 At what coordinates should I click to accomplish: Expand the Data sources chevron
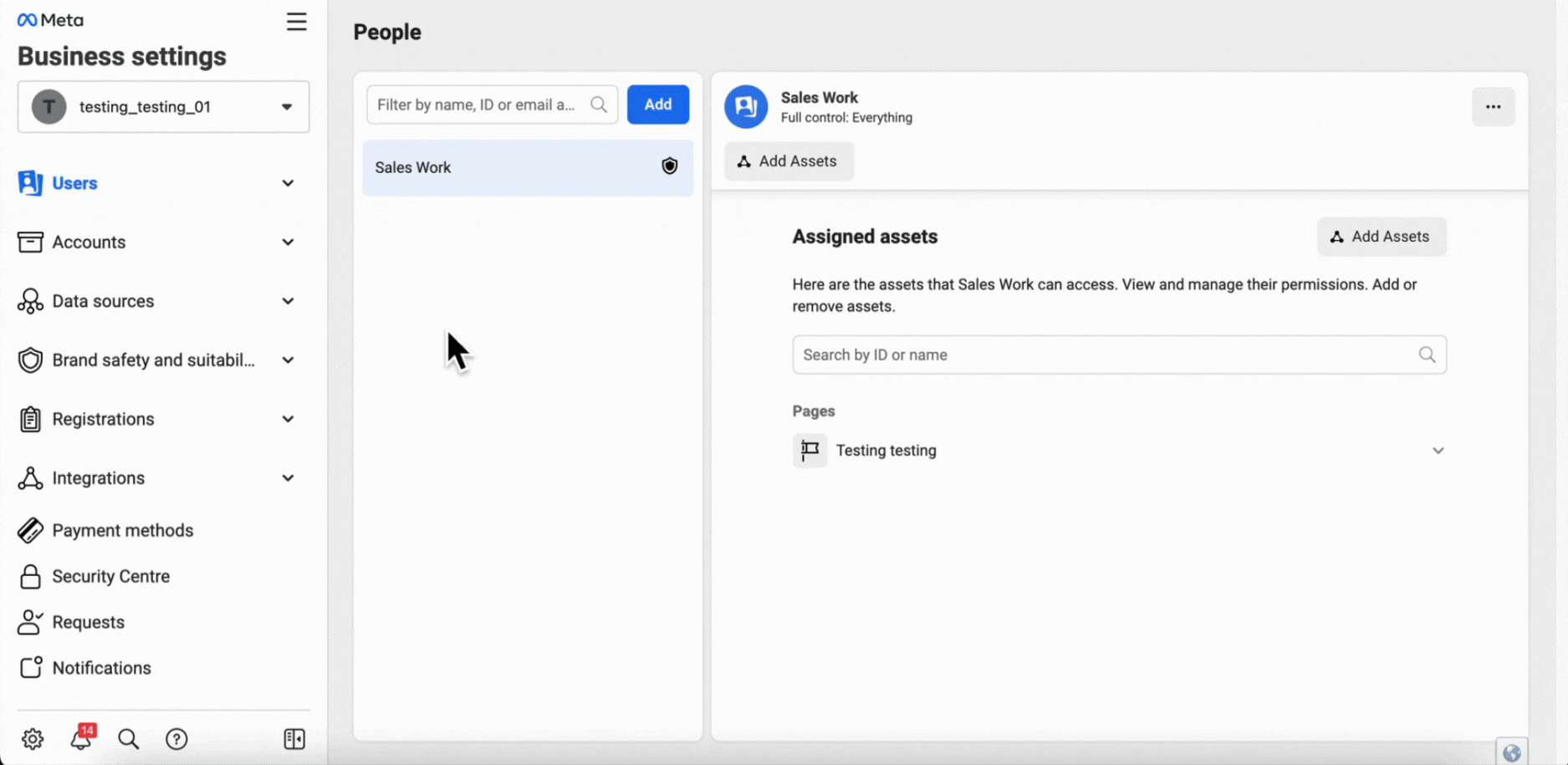(288, 301)
